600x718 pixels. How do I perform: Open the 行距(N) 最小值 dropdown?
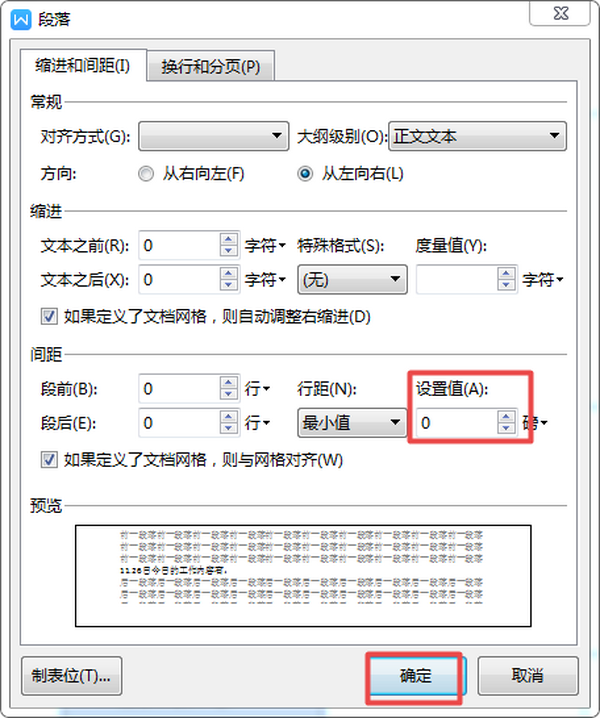tap(352, 422)
